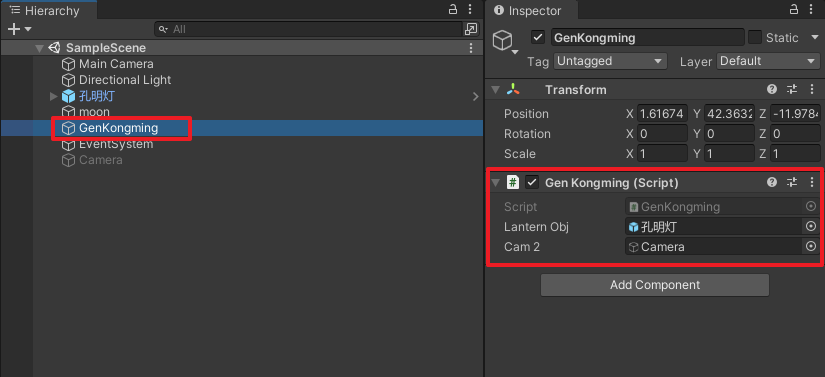The image size is (825, 377).
Task: Expand the 孔明灯 prefab in hierarchy
Action: (x=53, y=96)
